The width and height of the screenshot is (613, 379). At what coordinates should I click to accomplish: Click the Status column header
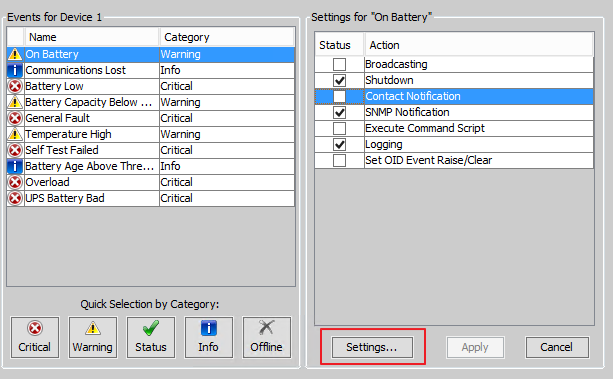[x=339, y=45]
